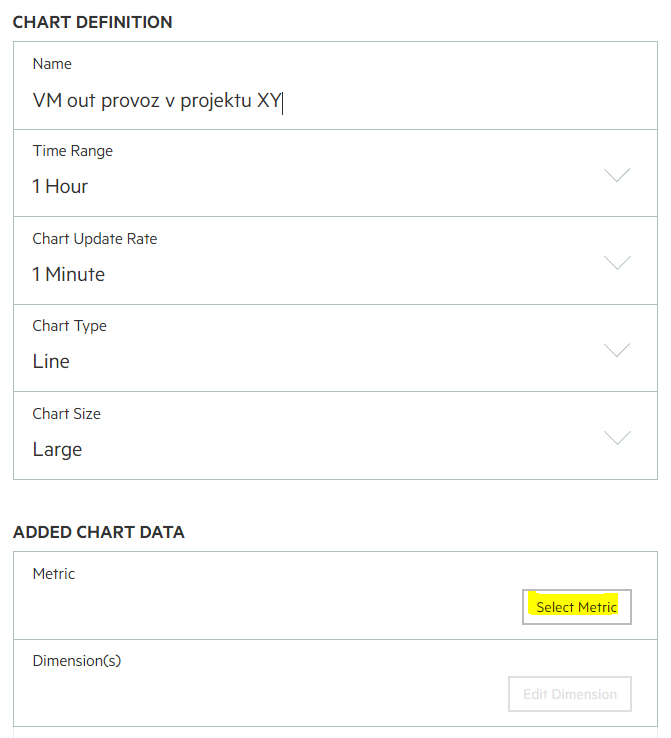Screen dimensions: 671x738
Task: Click the Name input field text
Action: (157, 101)
